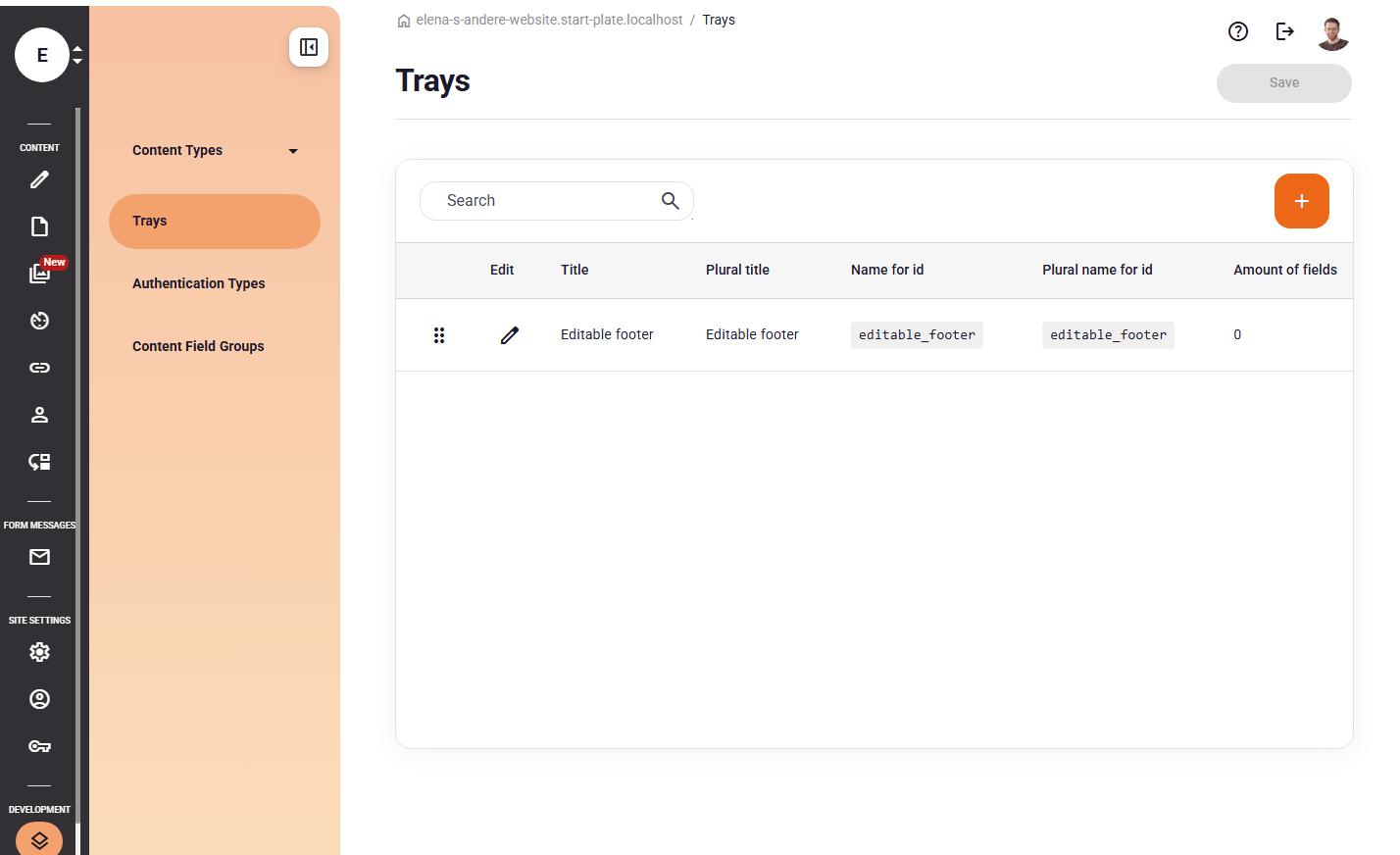This screenshot has height=855, width=1400.
Task: Open the media library icon marked New
Action: coord(39,274)
